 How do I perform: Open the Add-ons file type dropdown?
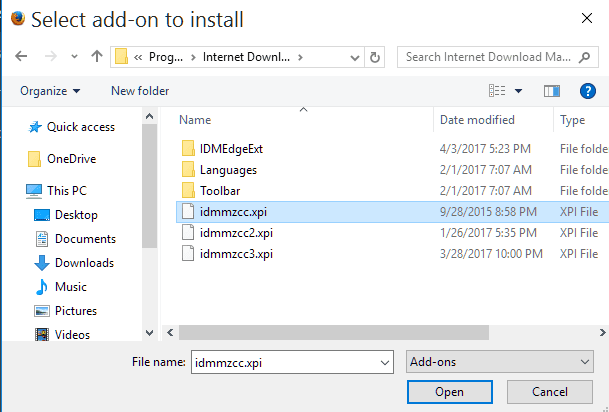pyautogui.click(x=499, y=362)
